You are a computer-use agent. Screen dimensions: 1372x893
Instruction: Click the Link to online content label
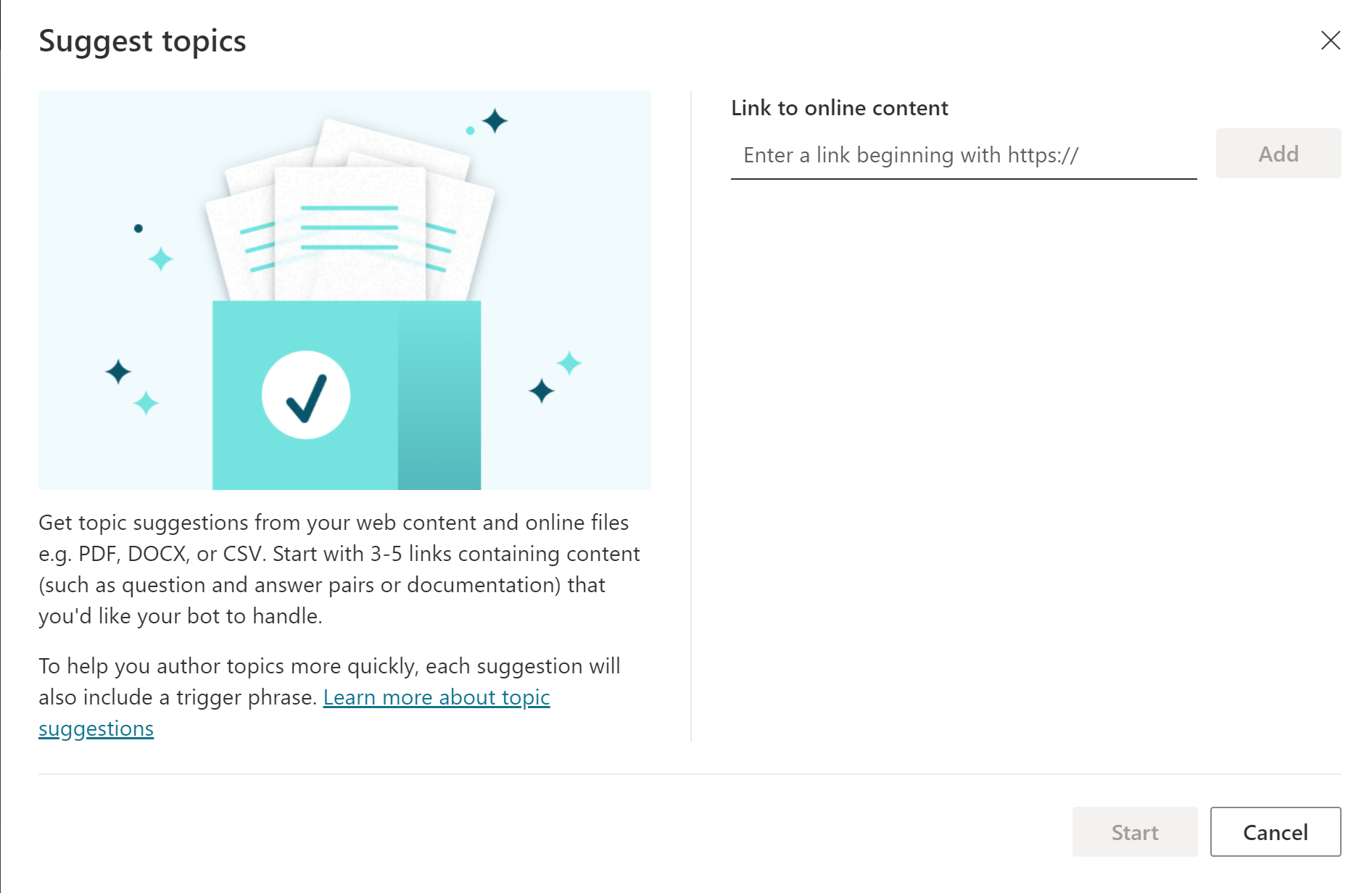click(x=839, y=108)
